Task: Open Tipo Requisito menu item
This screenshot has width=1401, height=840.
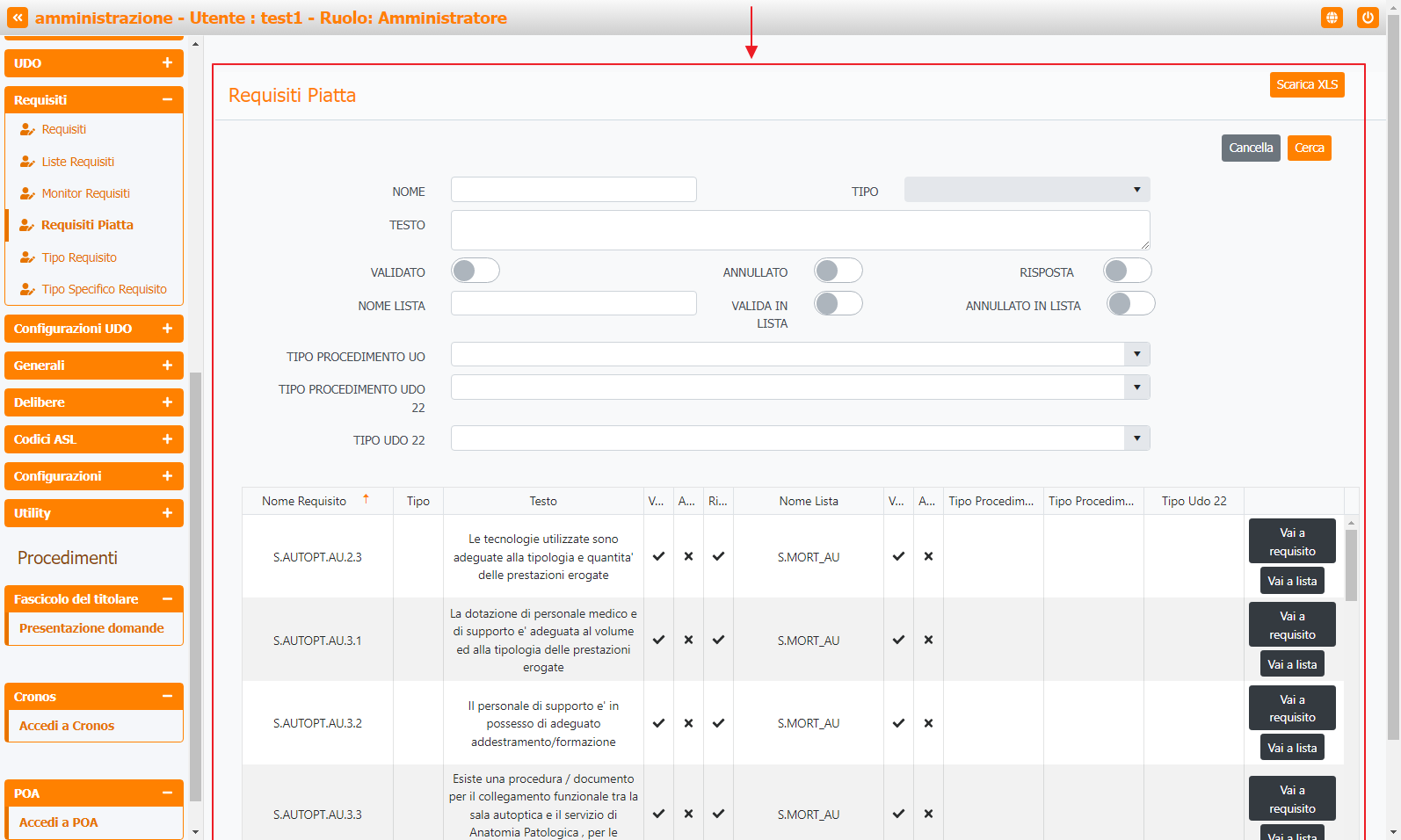Action: click(x=79, y=257)
